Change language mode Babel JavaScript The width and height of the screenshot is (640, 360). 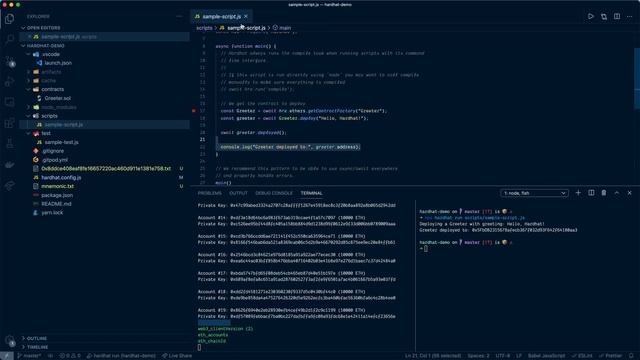click(547, 356)
